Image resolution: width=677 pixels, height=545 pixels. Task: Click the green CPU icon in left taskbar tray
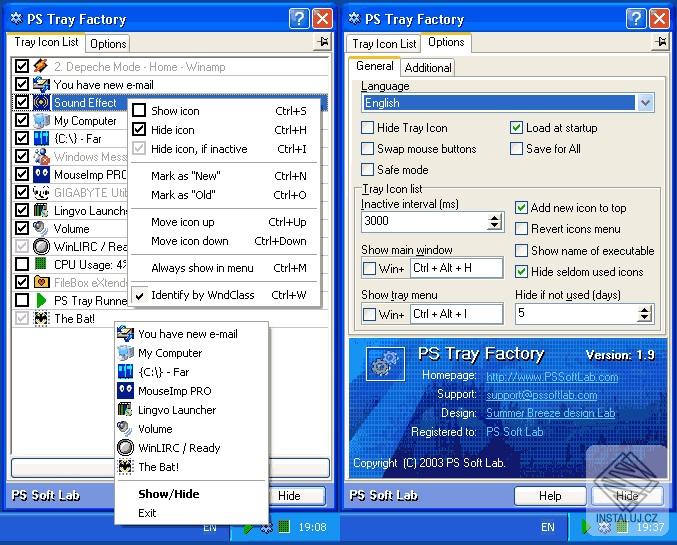(284, 527)
